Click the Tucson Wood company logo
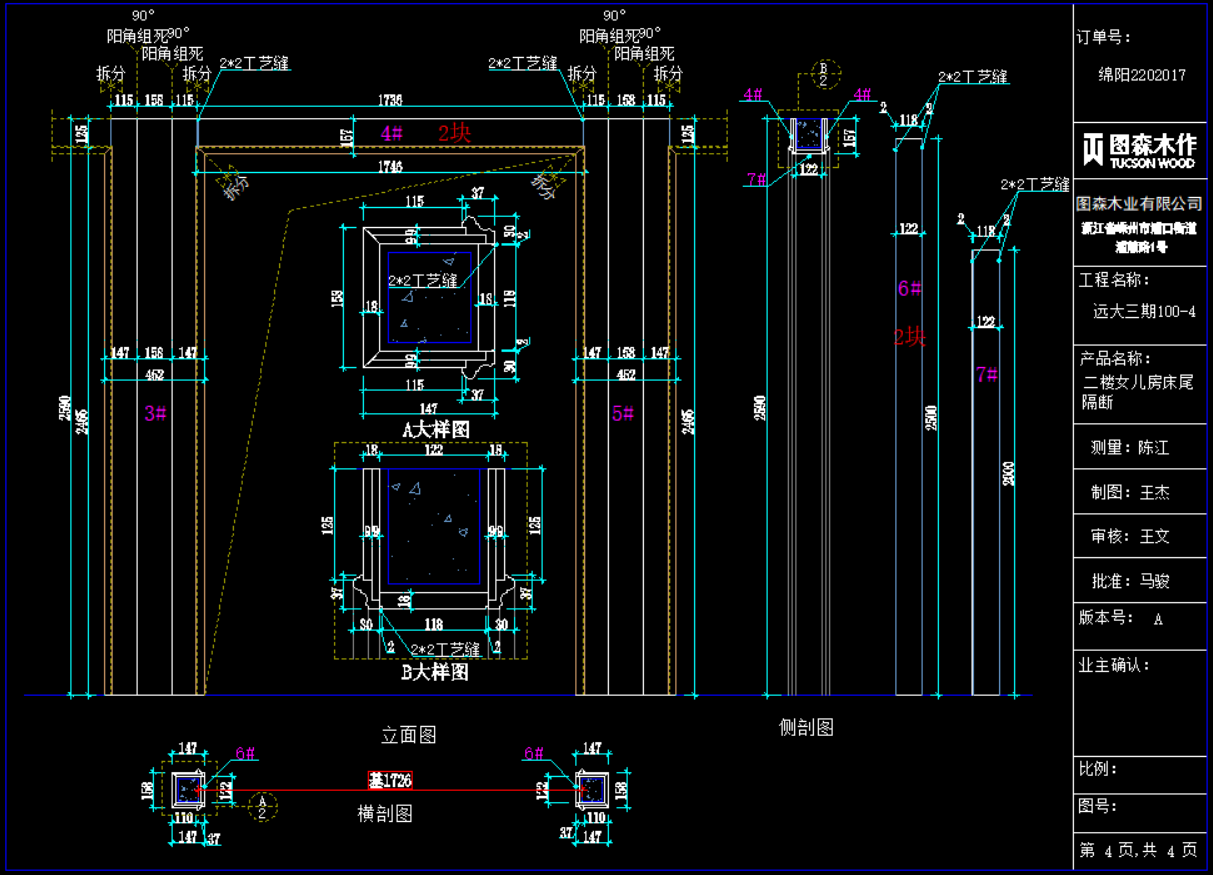Image resolution: width=1213 pixels, height=875 pixels. [1138, 149]
